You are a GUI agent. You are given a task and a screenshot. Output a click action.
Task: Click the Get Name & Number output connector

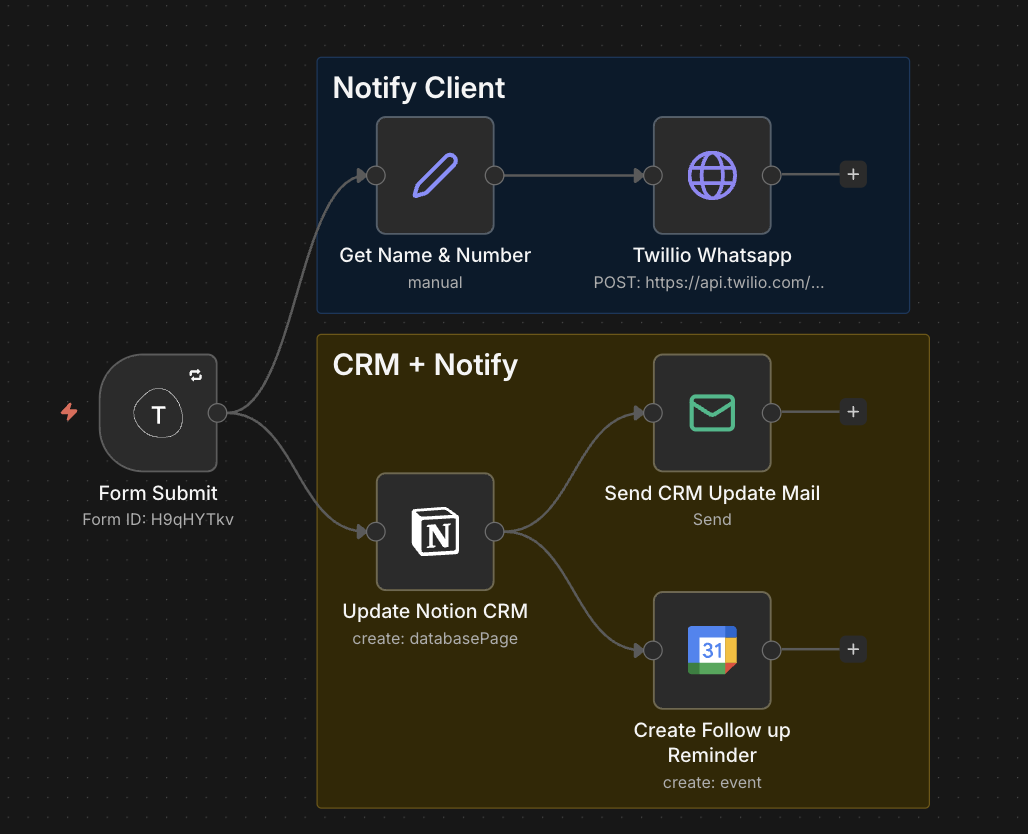(x=494, y=176)
